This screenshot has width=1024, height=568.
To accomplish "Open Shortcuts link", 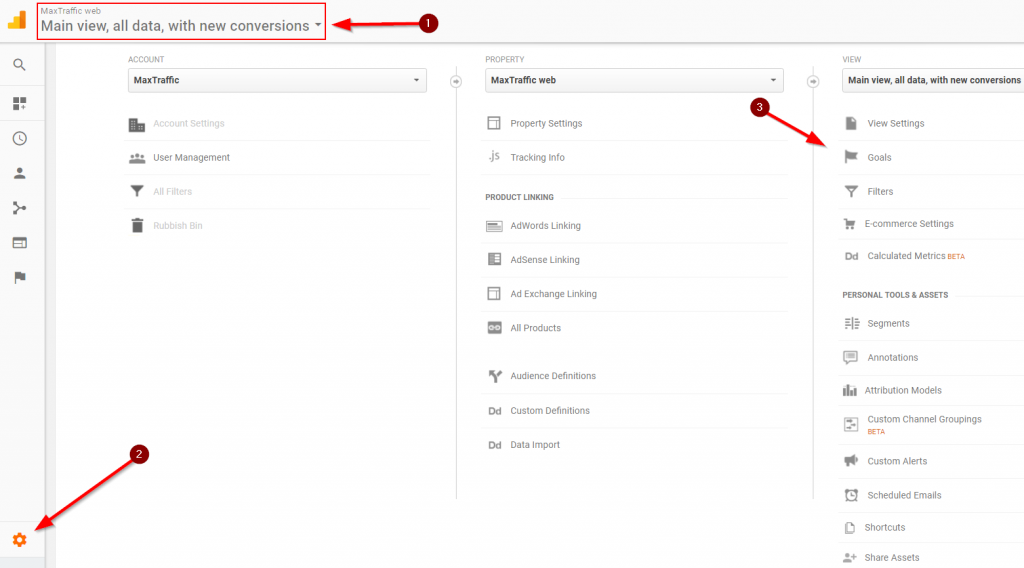I will click(885, 528).
